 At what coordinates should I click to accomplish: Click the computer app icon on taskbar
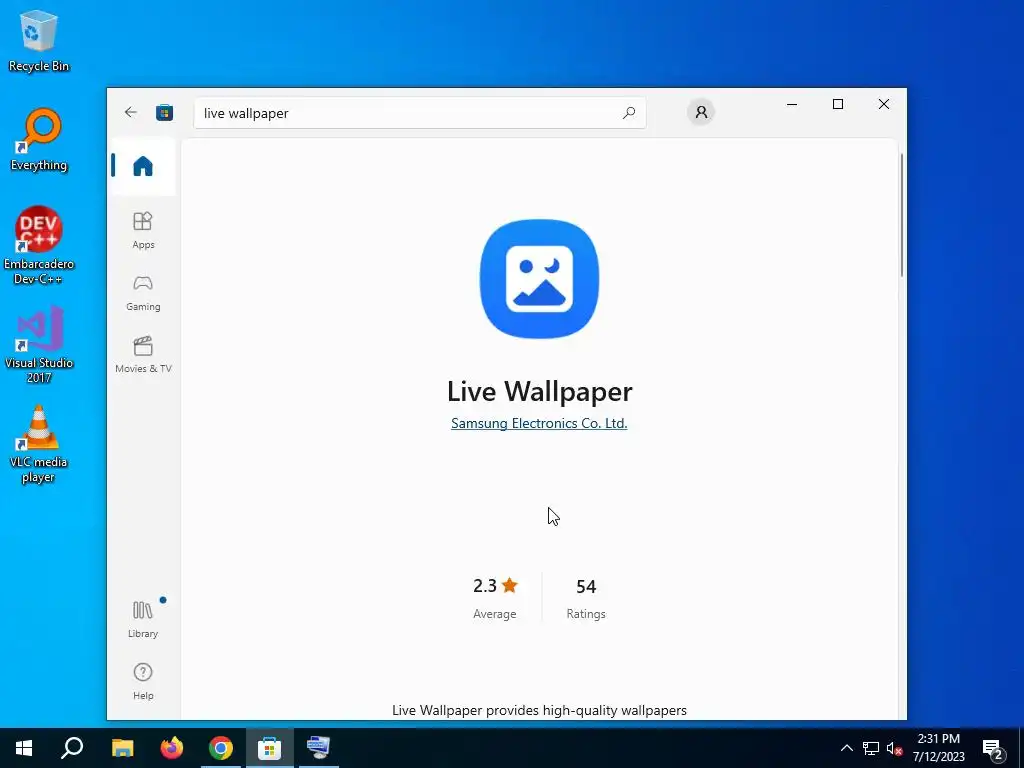(319, 748)
